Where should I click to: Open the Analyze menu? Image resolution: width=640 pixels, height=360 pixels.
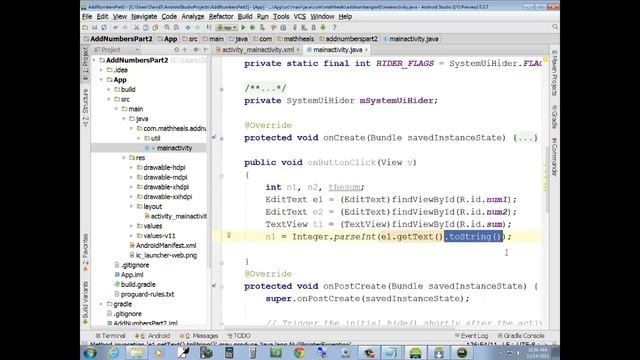point(193,16)
